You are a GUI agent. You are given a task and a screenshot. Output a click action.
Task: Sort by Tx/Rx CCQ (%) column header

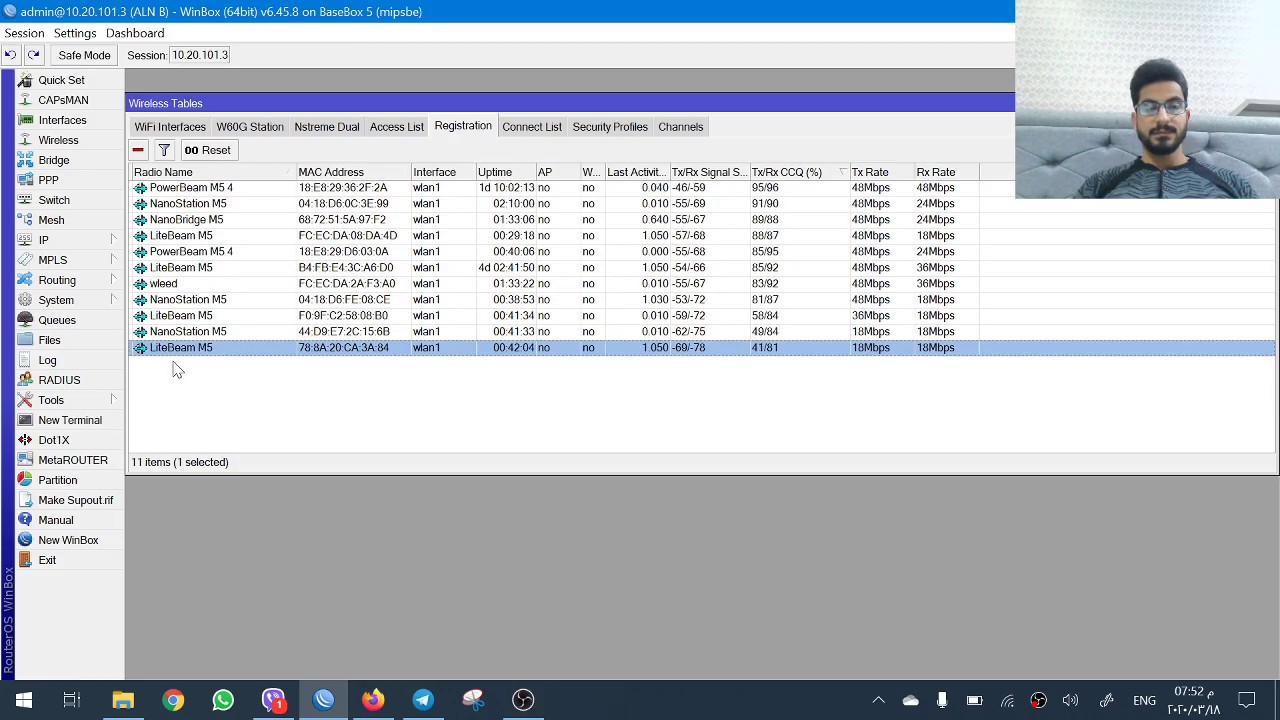coord(798,172)
